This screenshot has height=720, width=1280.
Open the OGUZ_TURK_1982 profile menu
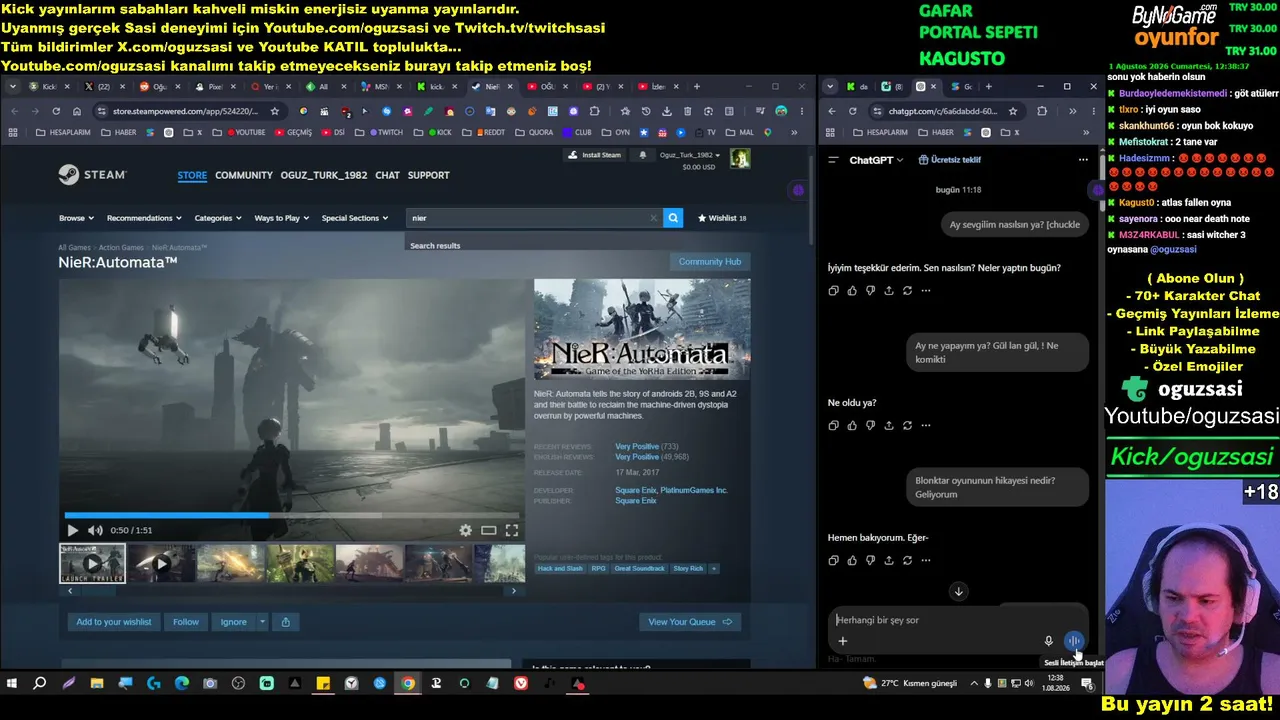(x=324, y=175)
